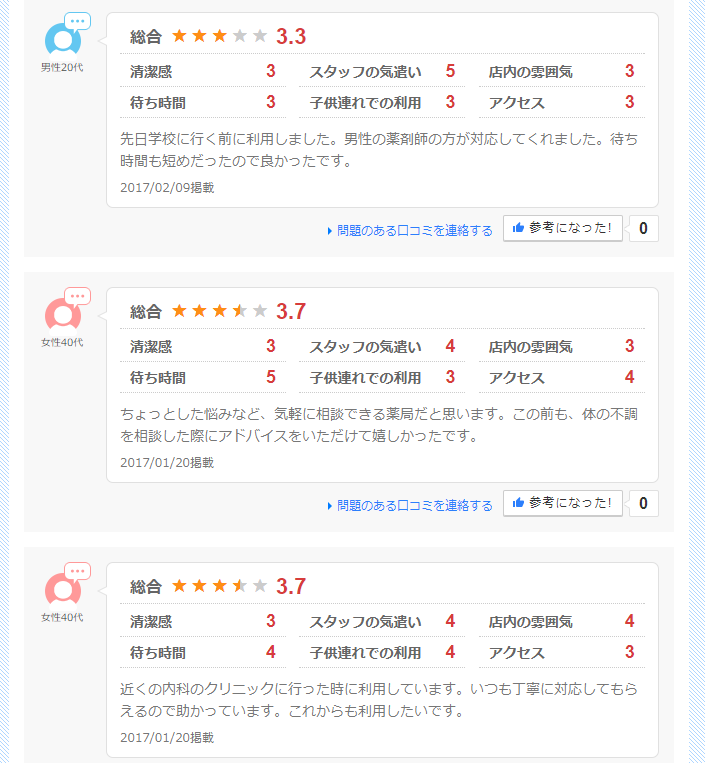The width and height of the screenshot is (705, 763).
Task: Click the 男性20代 label under the avatar
Action: coord(62,67)
